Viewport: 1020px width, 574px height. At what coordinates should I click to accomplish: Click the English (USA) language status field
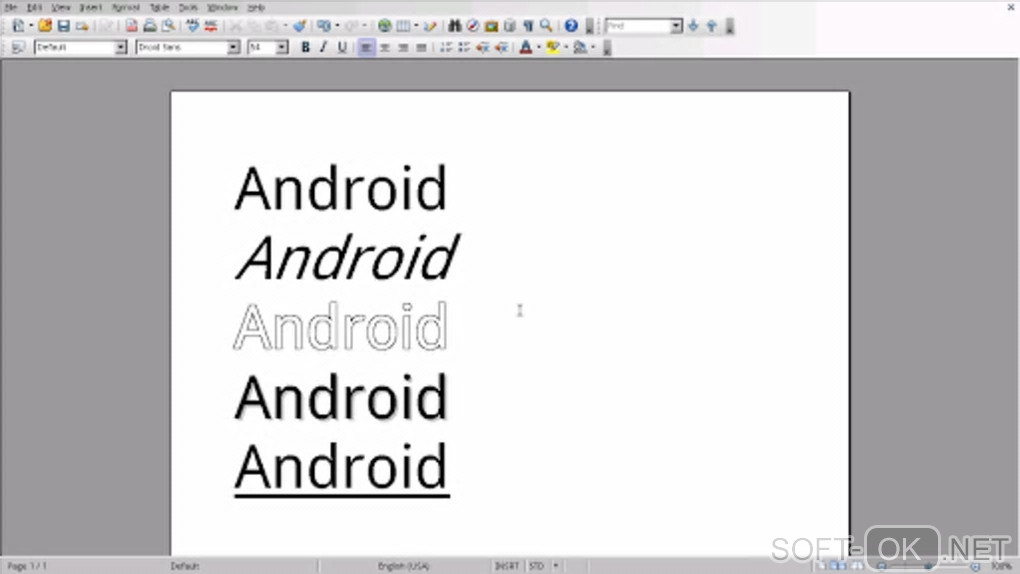[403, 566]
